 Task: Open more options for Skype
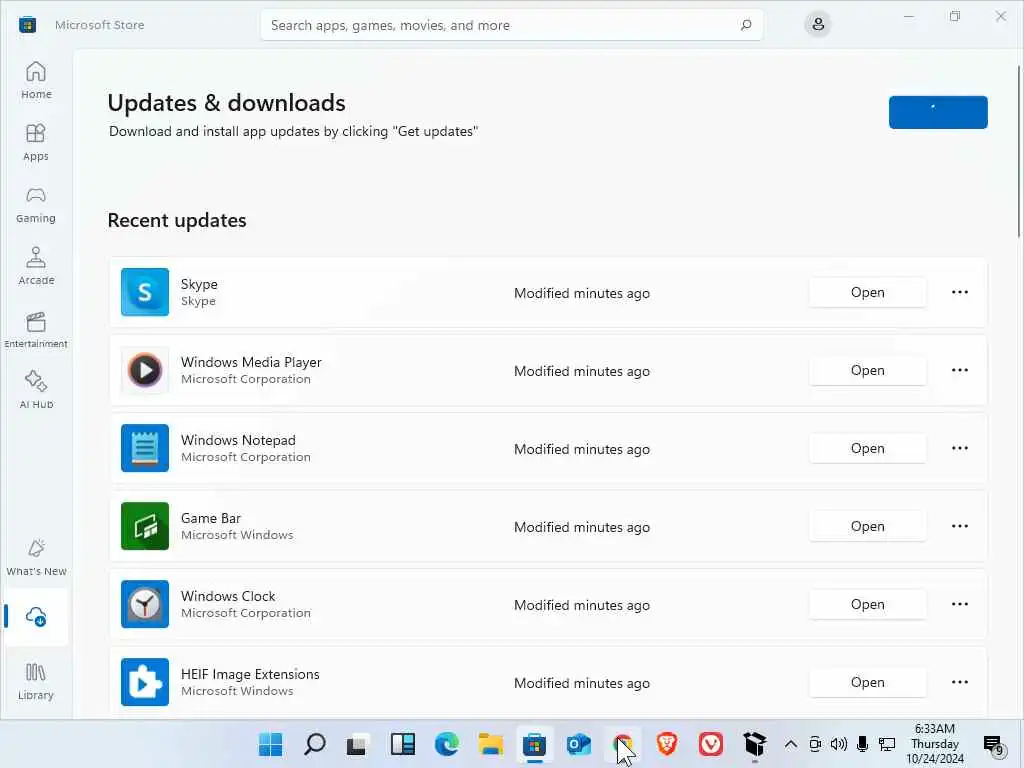point(959,292)
